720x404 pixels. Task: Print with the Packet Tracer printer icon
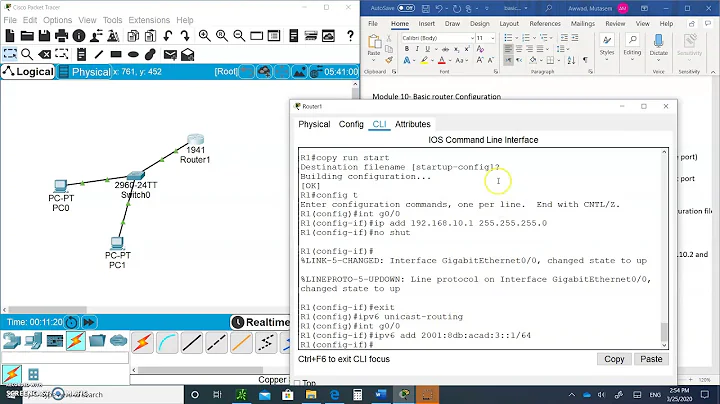click(x=62, y=36)
